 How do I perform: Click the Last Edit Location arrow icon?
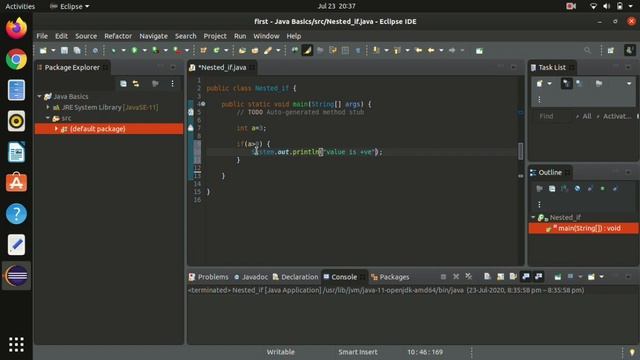coord(418,51)
